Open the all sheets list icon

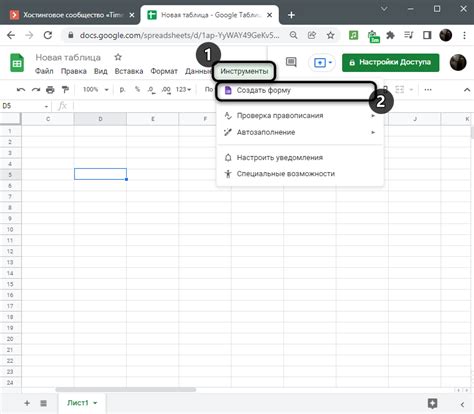(x=43, y=403)
